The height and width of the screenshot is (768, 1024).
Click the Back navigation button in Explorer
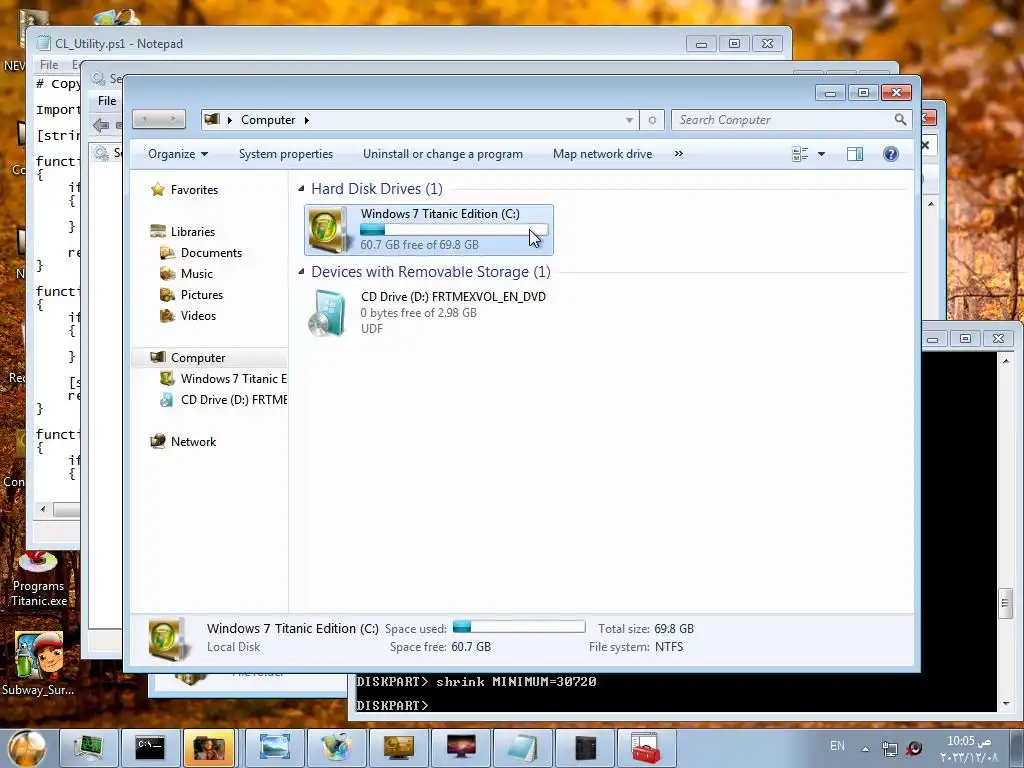point(146,120)
